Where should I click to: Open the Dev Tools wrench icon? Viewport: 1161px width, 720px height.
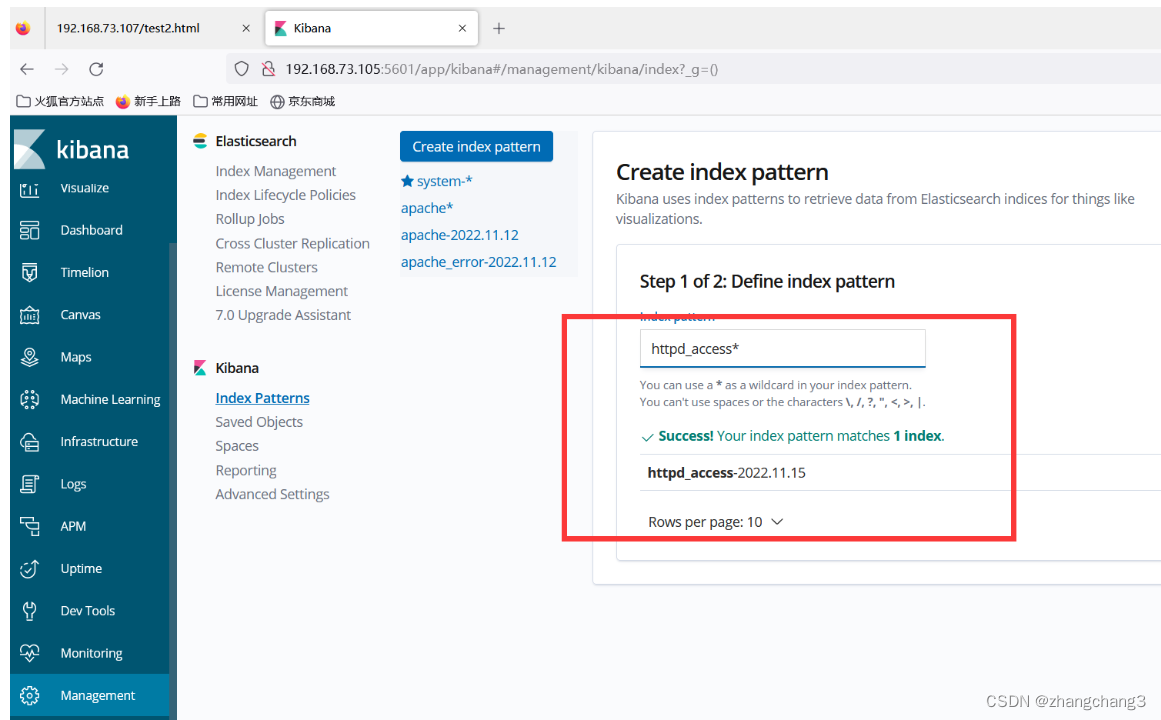tap(30, 610)
